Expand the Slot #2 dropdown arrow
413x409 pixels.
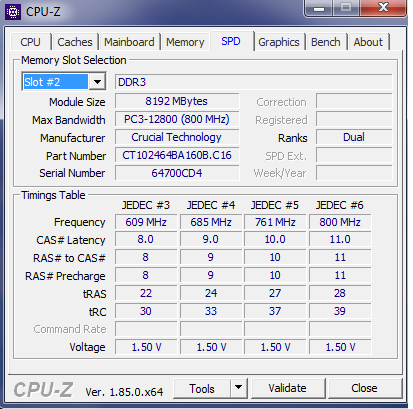pyautogui.click(x=97, y=82)
